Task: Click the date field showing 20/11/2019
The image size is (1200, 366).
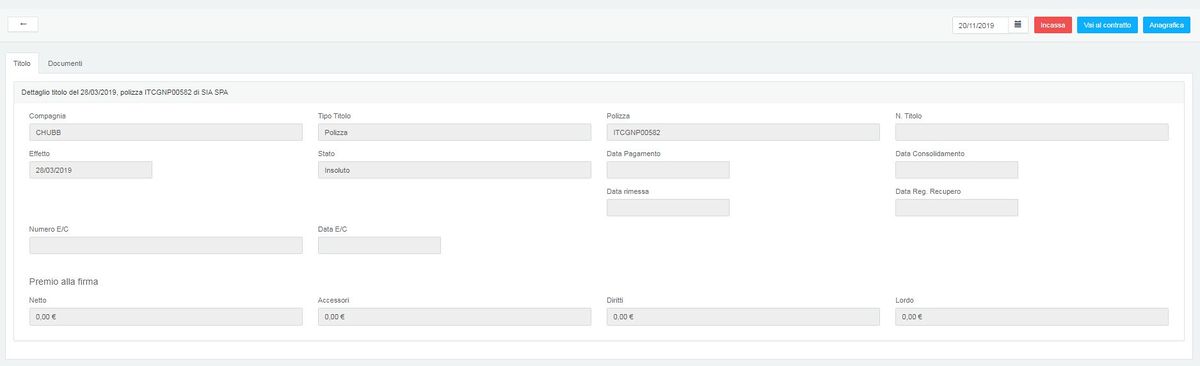Action: [x=980, y=25]
